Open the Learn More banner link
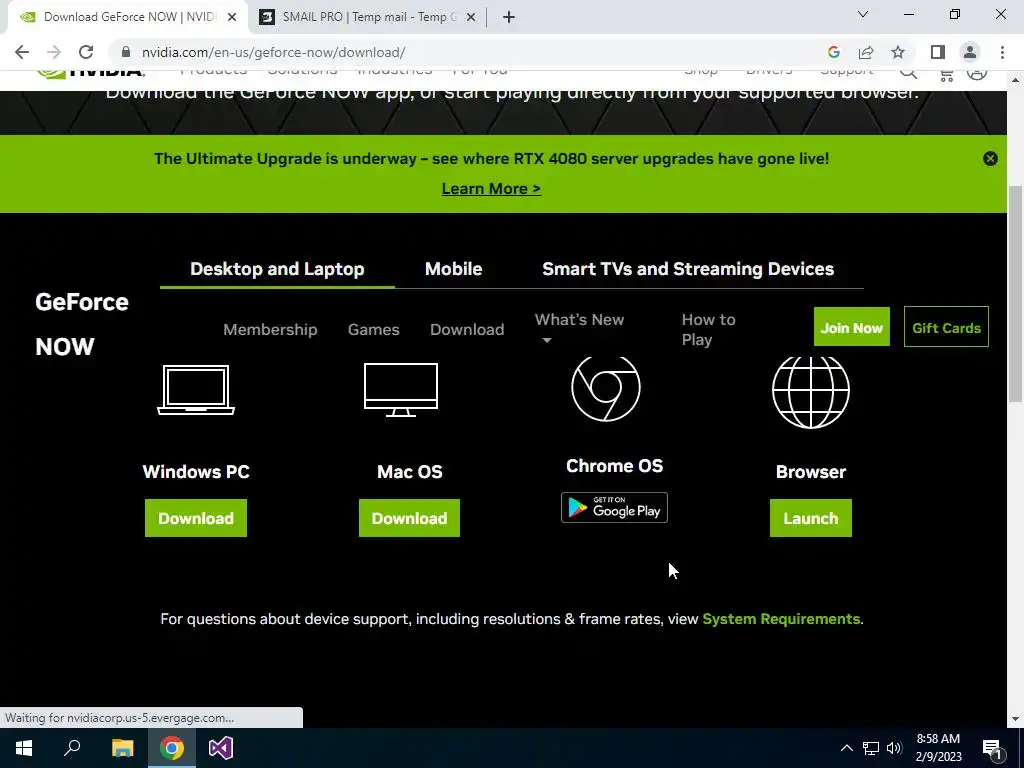The width and height of the screenshot is (1024, 768). 491,189
